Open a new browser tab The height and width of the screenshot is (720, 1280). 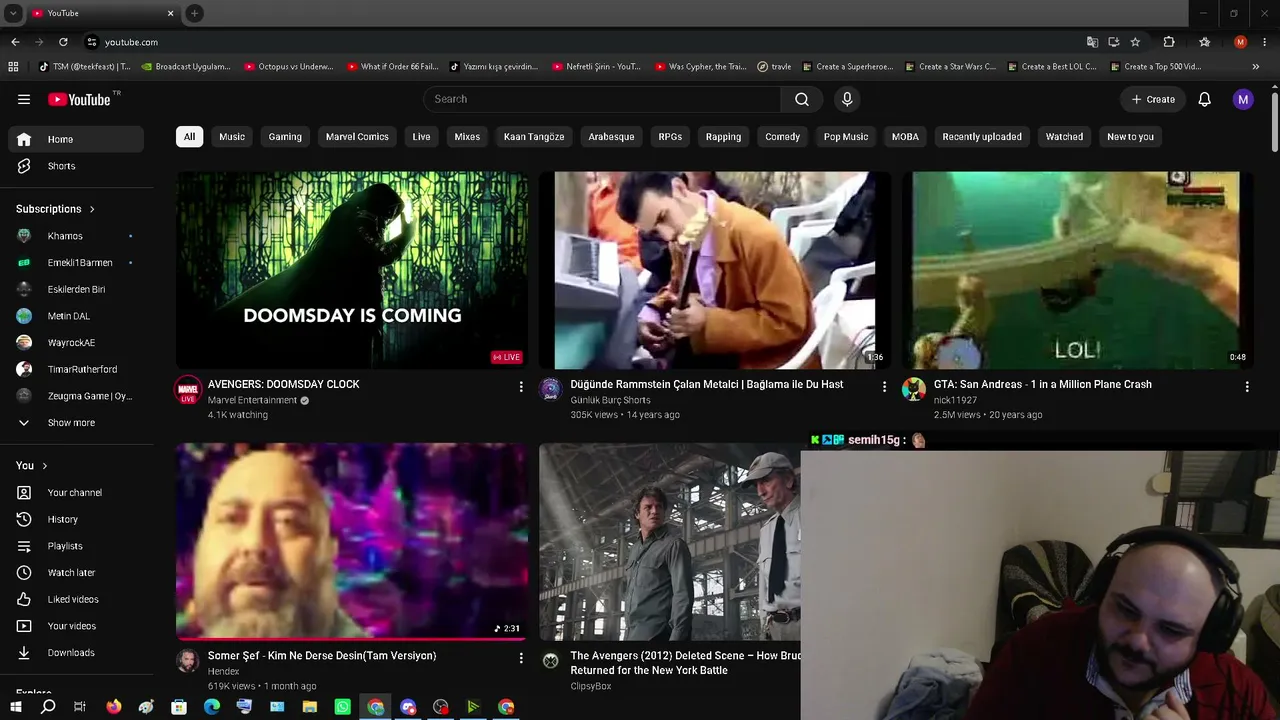pos(194,13)
